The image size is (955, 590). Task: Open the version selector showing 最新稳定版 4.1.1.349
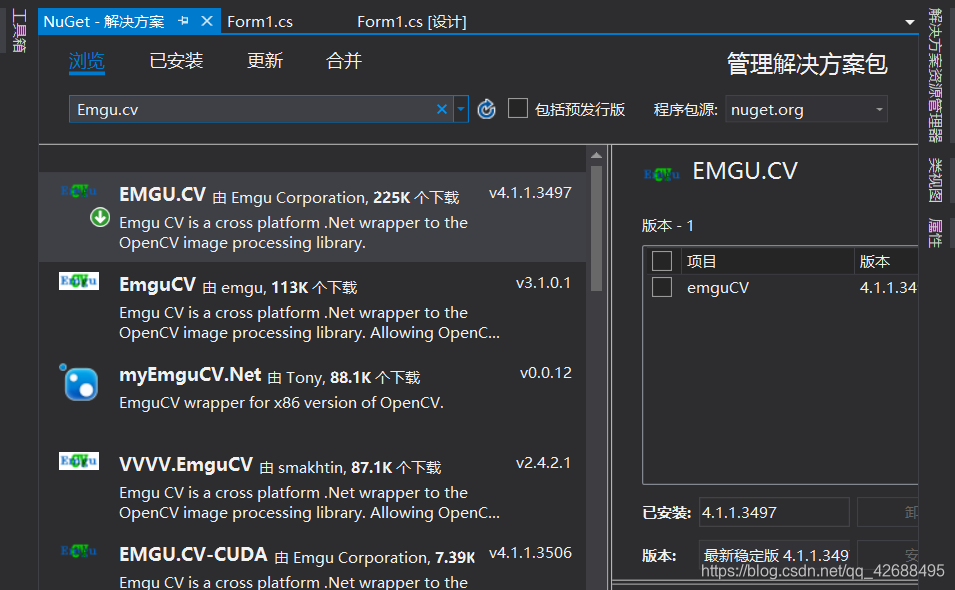(774, 555)
